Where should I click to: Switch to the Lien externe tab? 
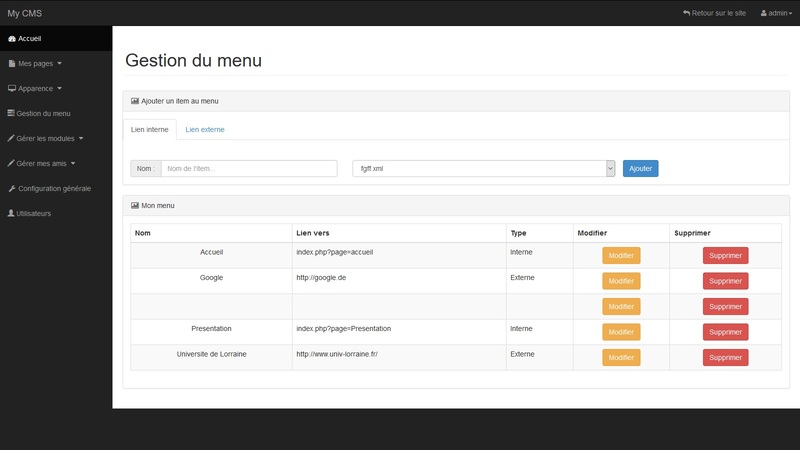205,130
